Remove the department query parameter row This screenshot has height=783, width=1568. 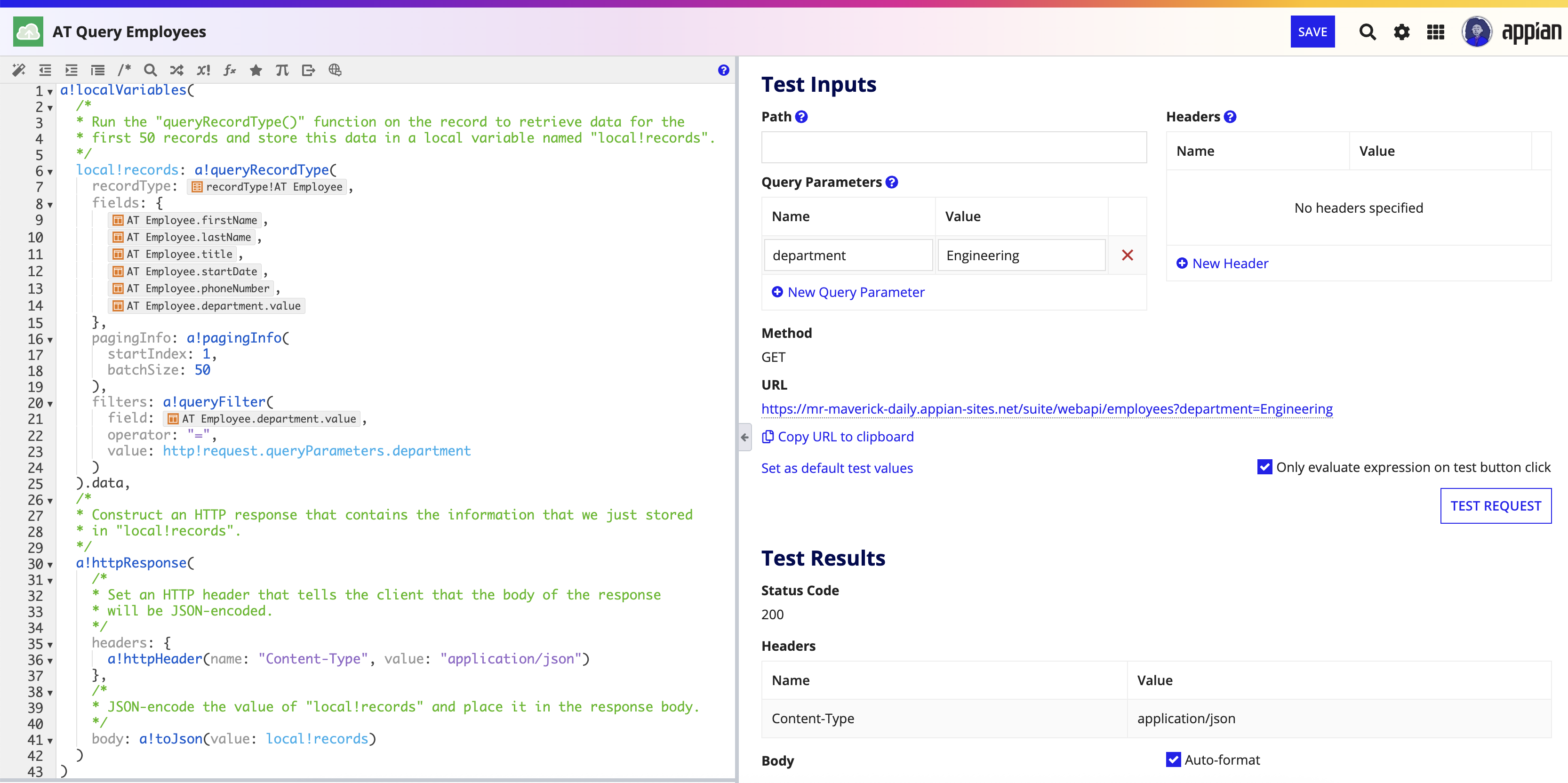coord(1127,255)
